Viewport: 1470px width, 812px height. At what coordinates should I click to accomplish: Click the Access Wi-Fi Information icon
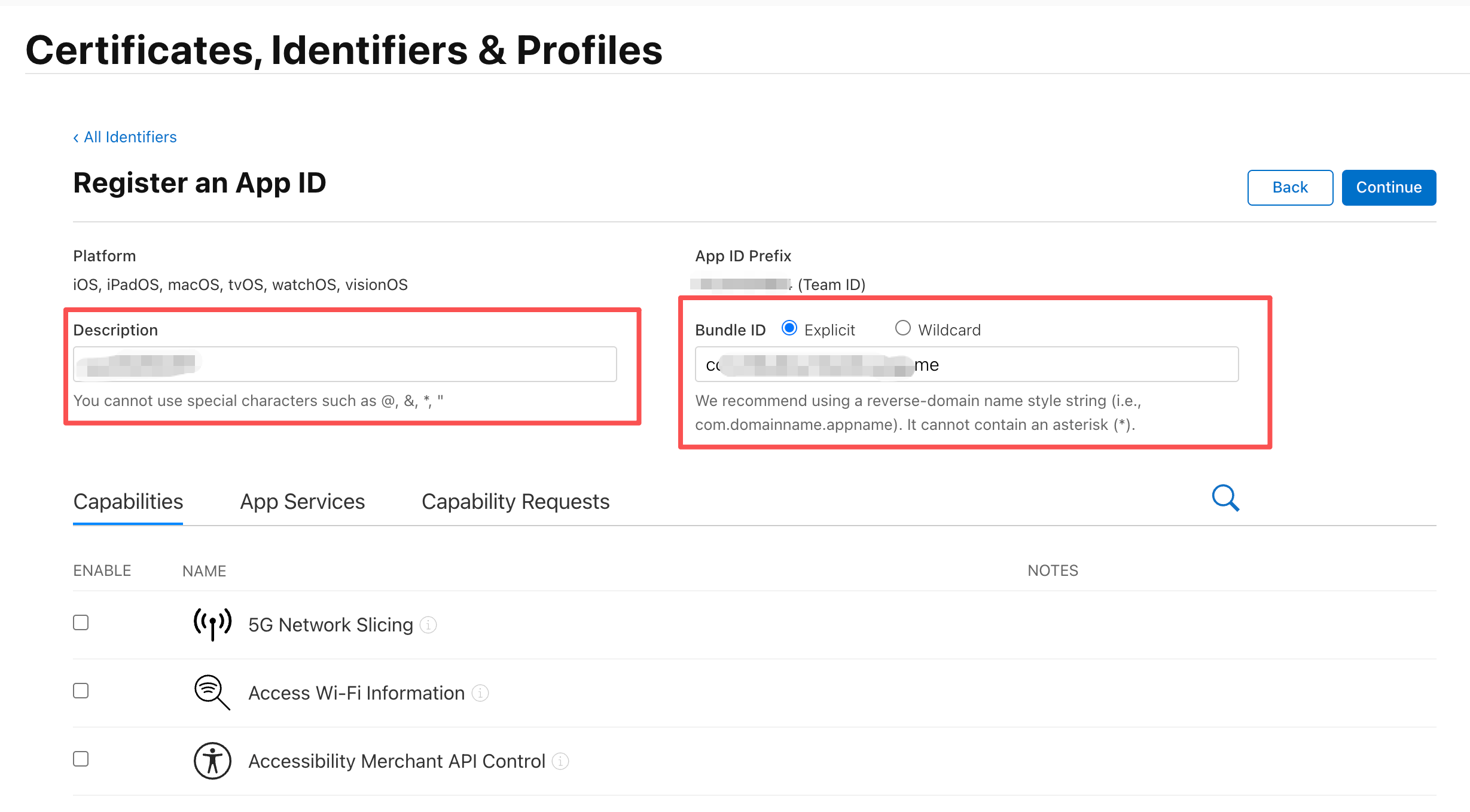pyautogui.click(x=212, y=692)
